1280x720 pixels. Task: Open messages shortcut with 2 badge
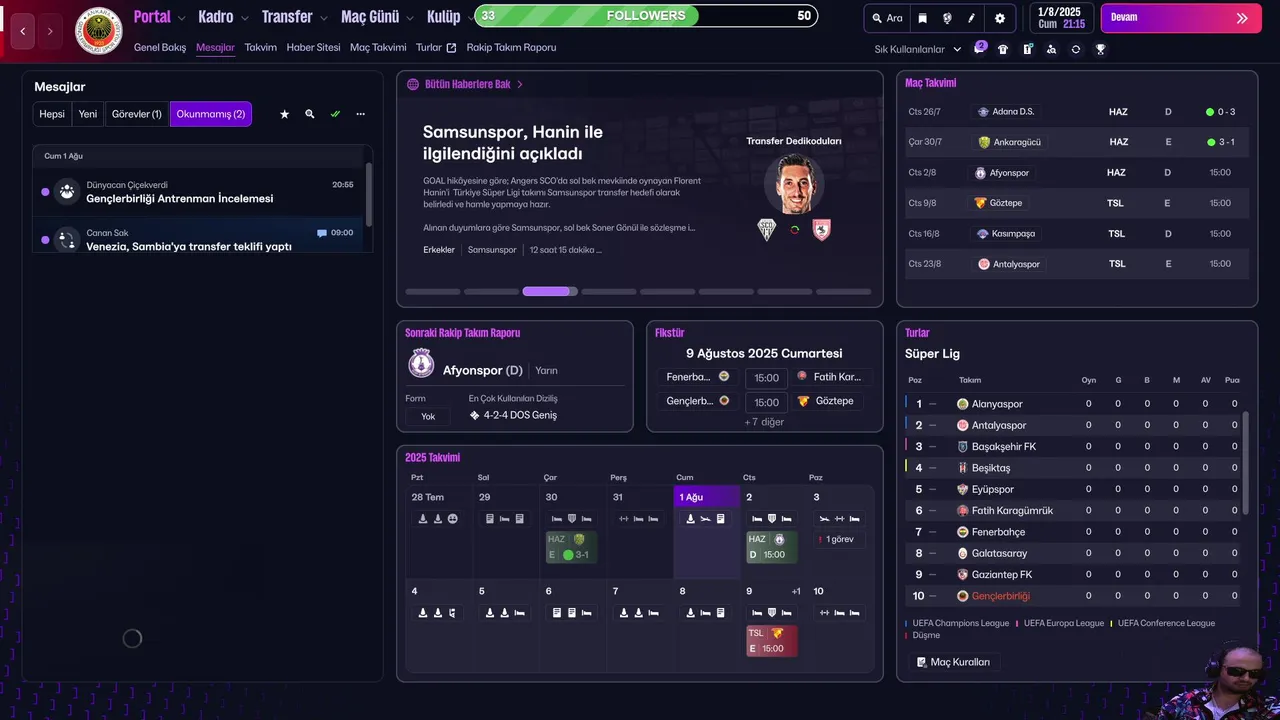coord(979,49)
